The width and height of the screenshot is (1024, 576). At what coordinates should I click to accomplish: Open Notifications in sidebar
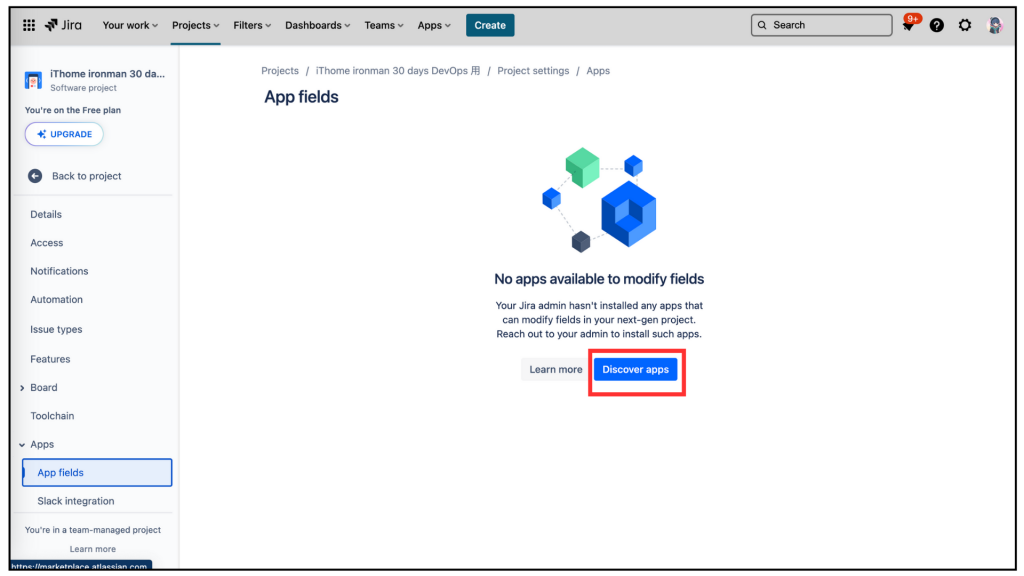[x=59, y=271]
